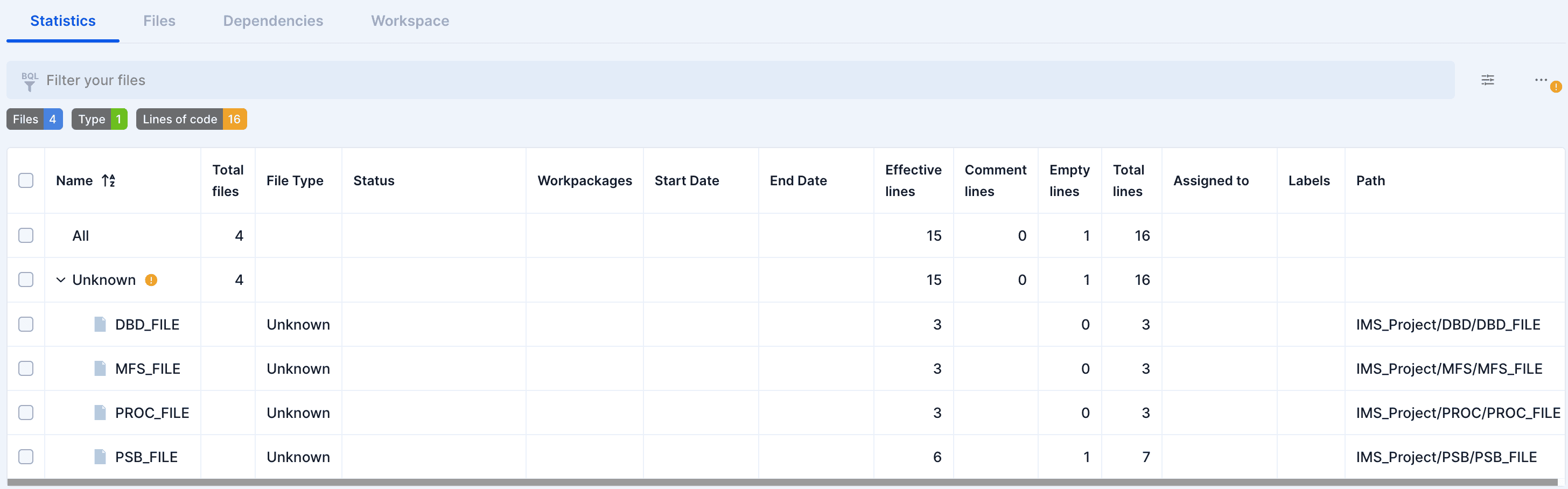1568x489 pixels.
Task: Click total files 4 in All row
Action: click(239, 236)
